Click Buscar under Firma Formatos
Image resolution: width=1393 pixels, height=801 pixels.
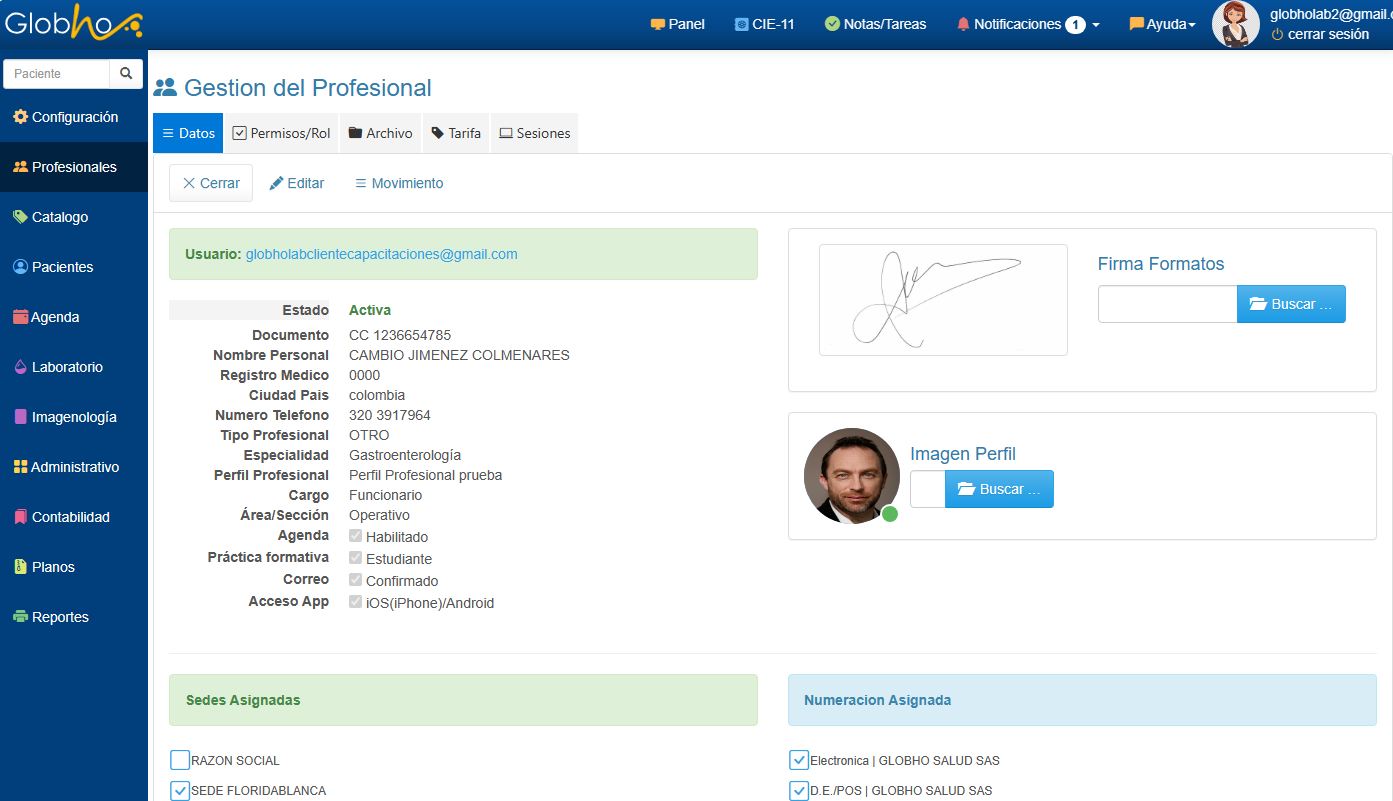pos(1290,304)
